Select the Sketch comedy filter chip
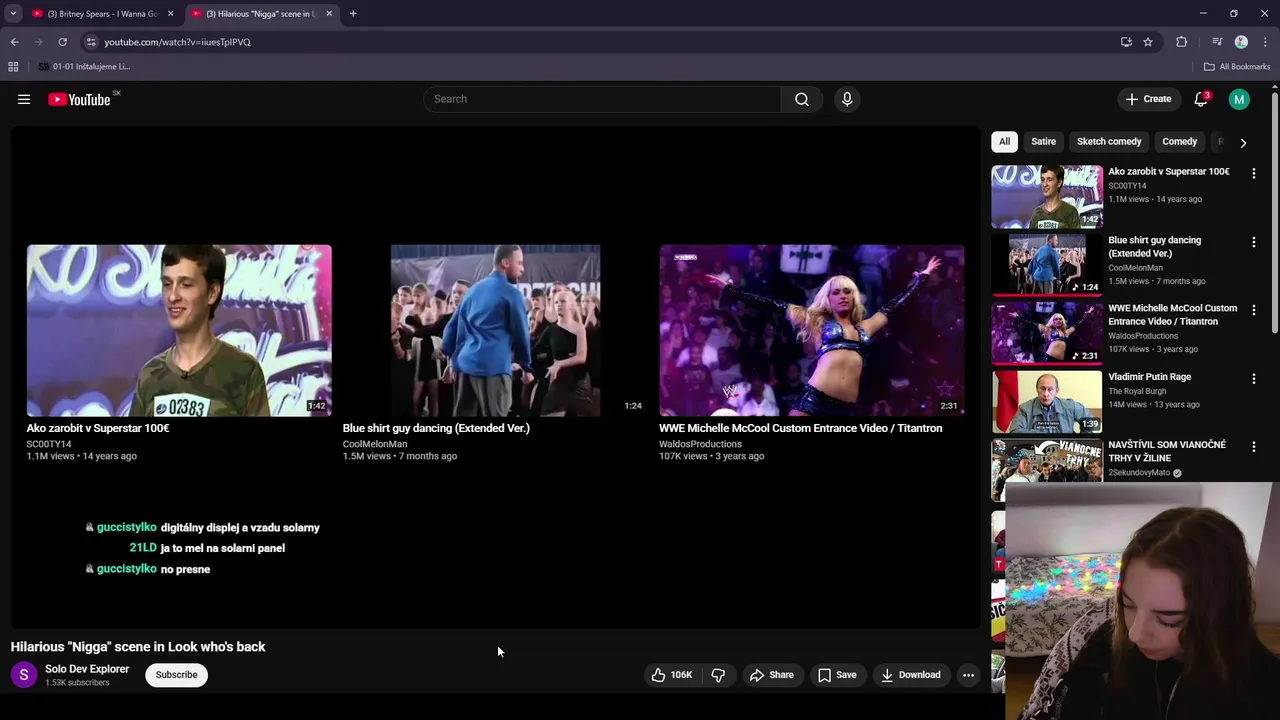Viewport: 1280px width, 720px height. click(1109, 142)
